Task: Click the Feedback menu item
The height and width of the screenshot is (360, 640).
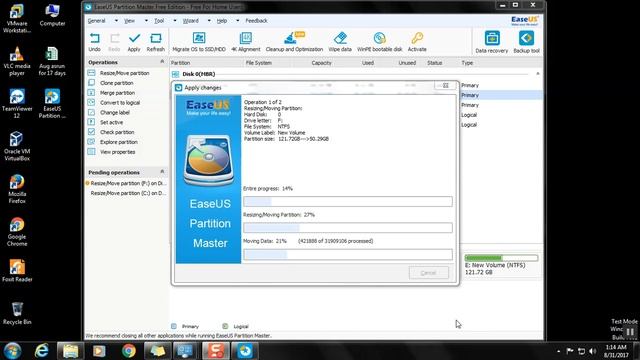Action: click(x=256, y=21)
